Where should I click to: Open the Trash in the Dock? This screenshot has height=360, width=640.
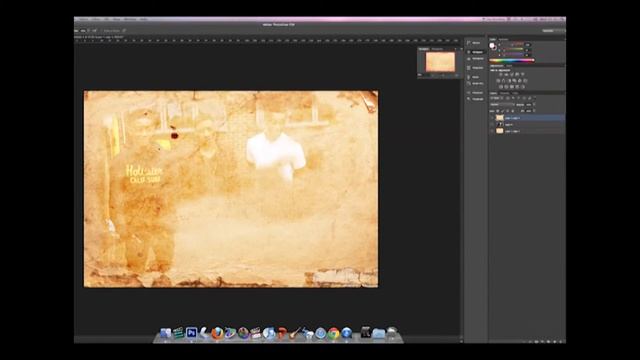392,333
